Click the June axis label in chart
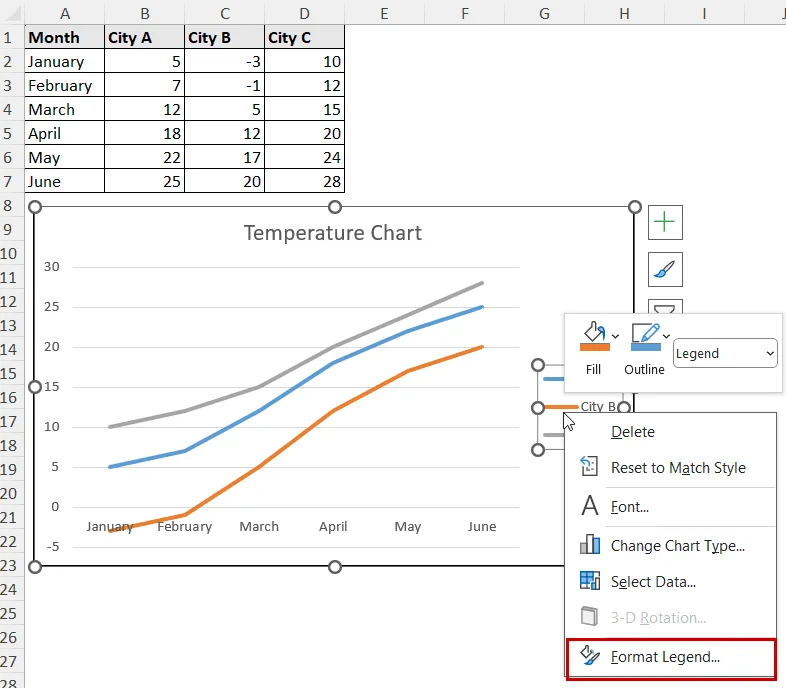Screen dimensions: 786x688 [482, 527]
